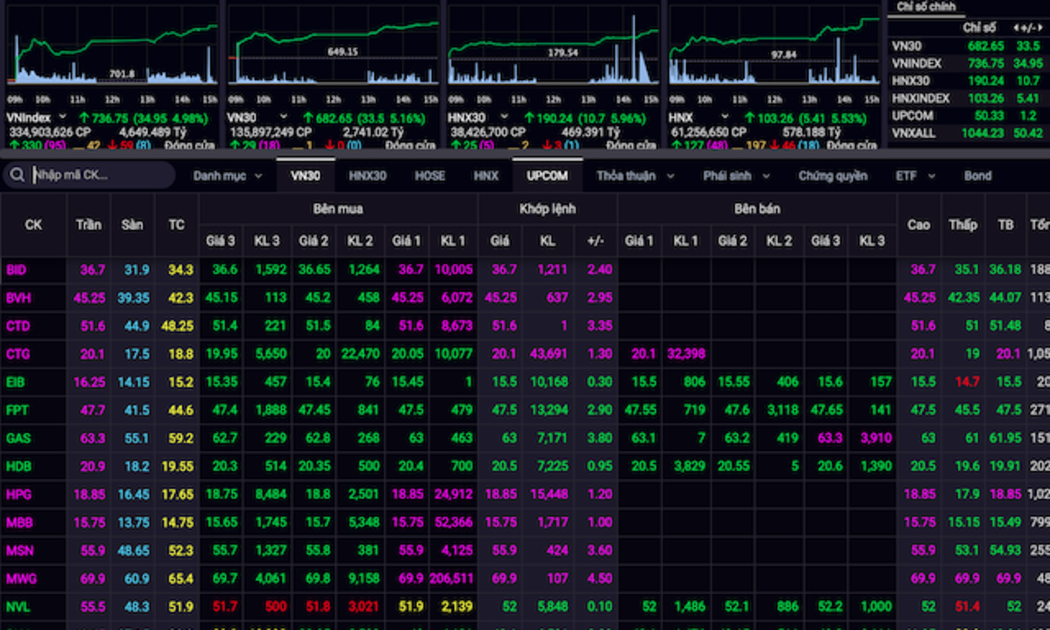Click left arrow beside +/- column header
The image size is (1050, 630).
[x=1017, y=28]
